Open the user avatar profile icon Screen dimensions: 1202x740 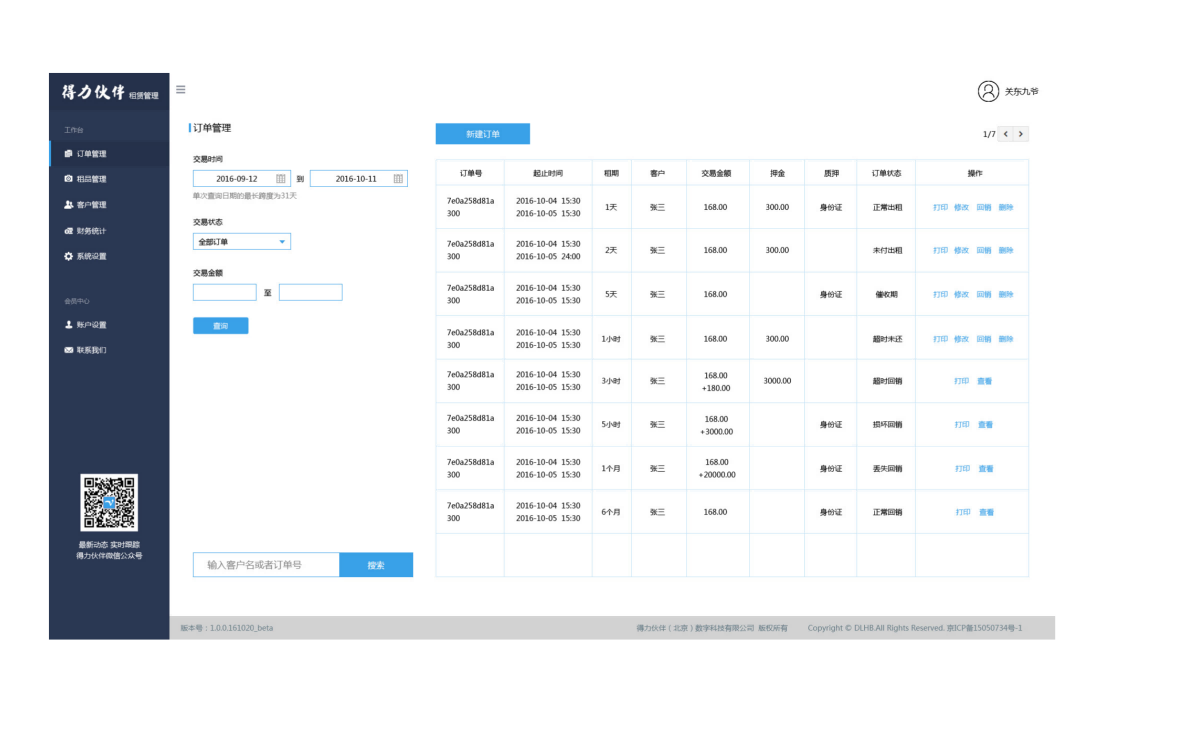tap(988, 91)
